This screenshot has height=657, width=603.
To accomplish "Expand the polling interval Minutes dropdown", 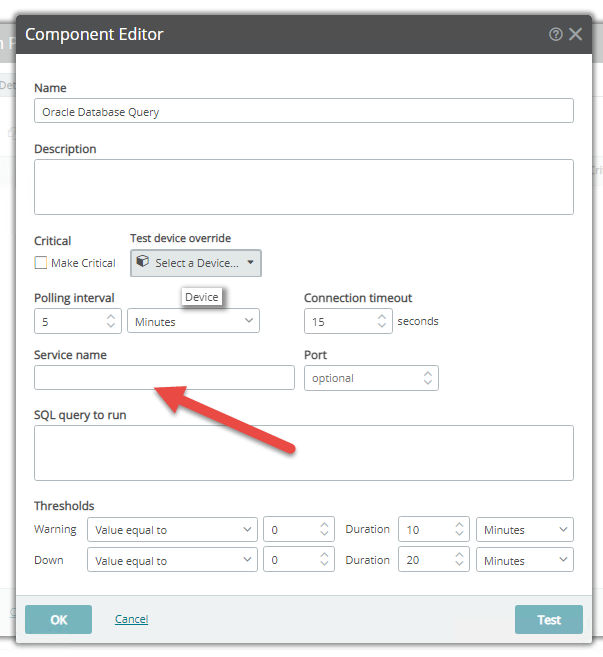I will coord(193,321).
